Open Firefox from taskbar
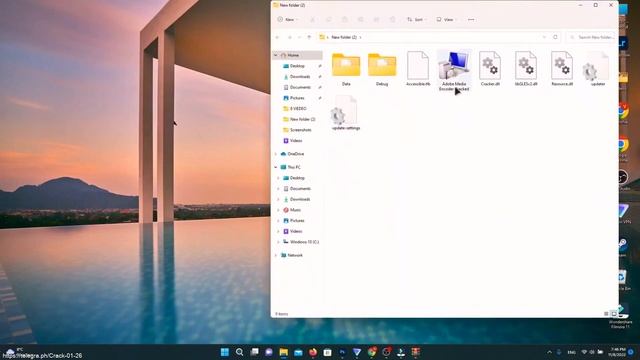The image size is (640, 360). pyautogui.click(x=313, y=352)
